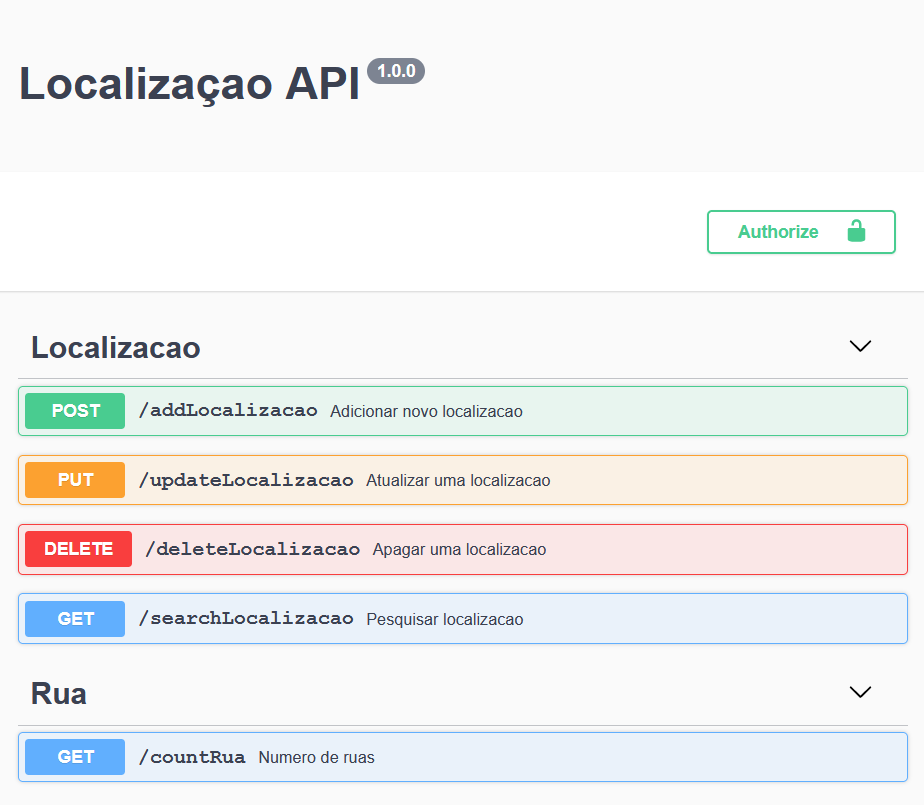
Task: Click the GET badge for searchLocalizacao
Action: point(75,619)
